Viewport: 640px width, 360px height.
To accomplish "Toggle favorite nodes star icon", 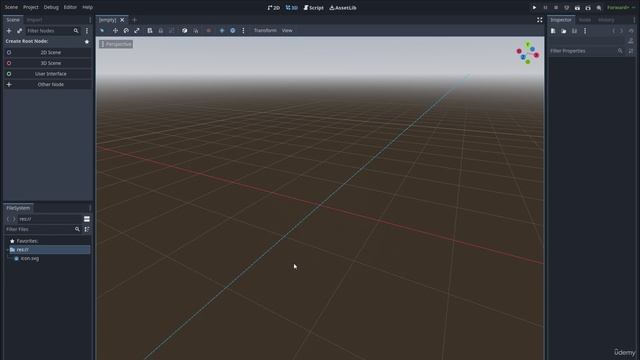I will [87, 41].
